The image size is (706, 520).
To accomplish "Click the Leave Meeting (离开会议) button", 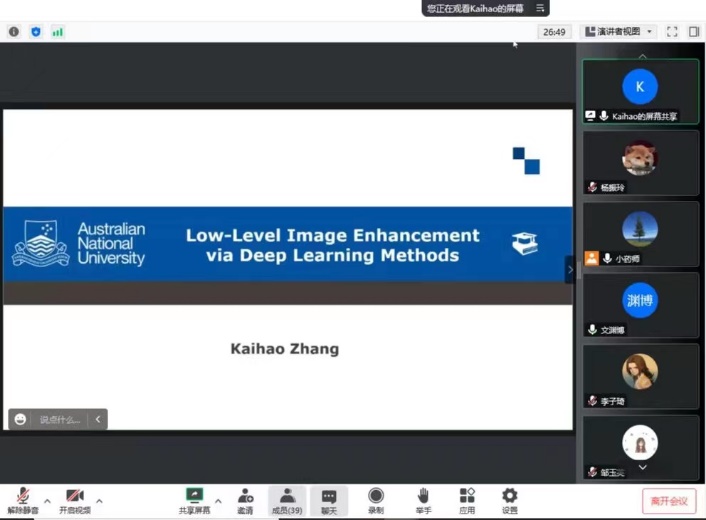I will [668, 500].
